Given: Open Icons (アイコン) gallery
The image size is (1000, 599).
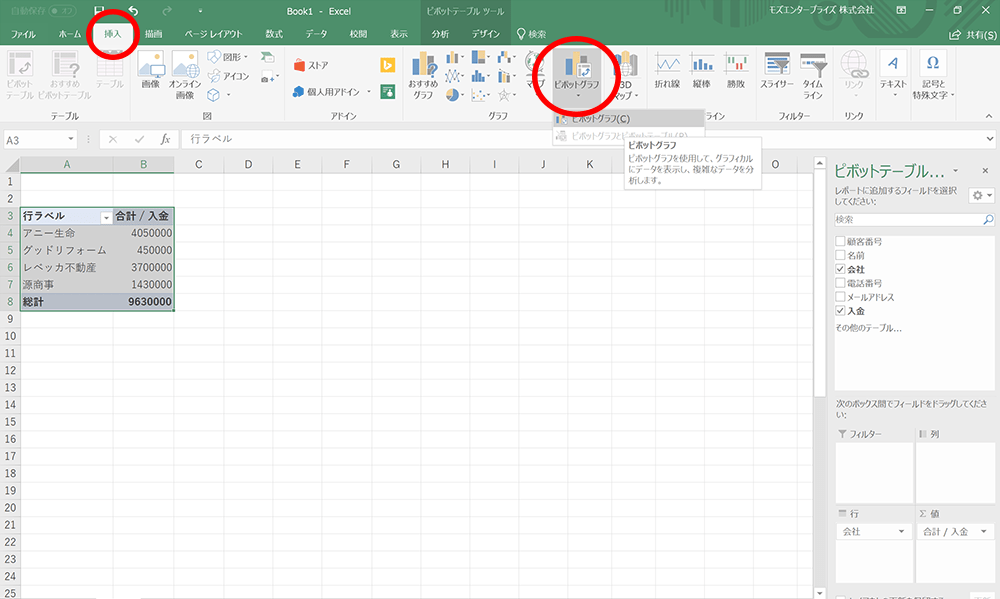Looking at the screenshot, I should 228,76.
